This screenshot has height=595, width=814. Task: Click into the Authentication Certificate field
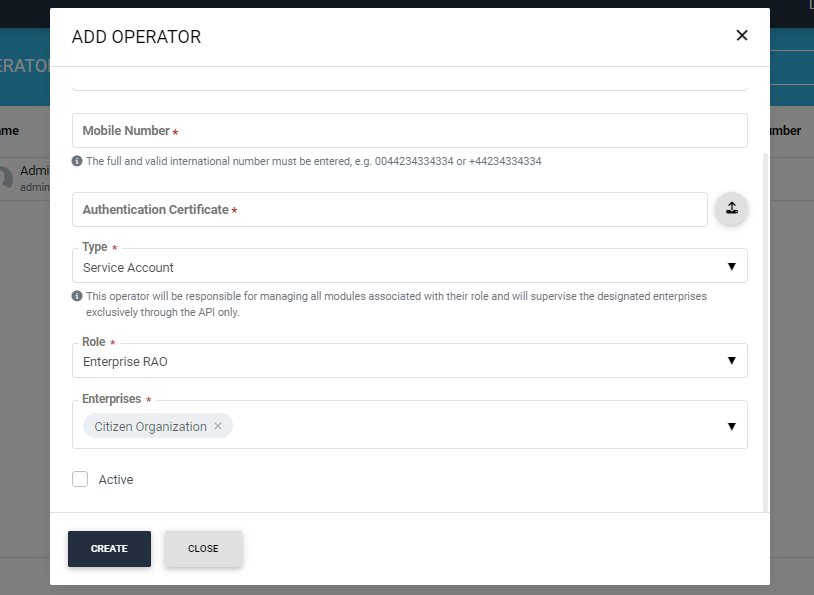tap(390, 210)
